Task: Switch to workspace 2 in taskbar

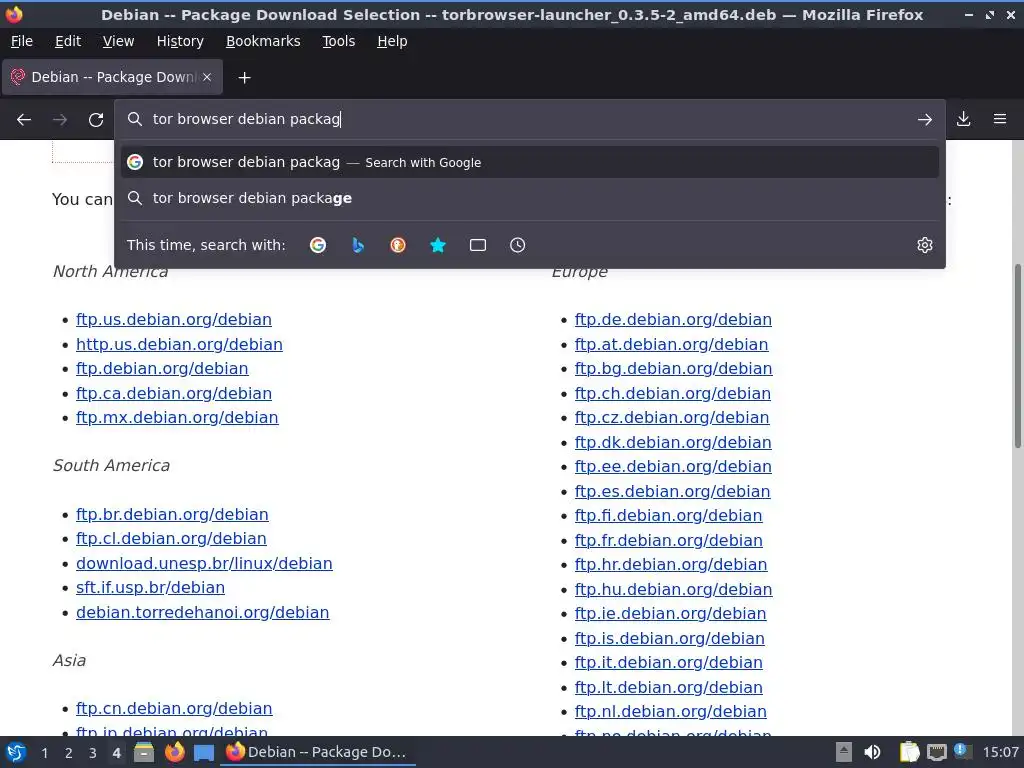Action: click(69, 753)
